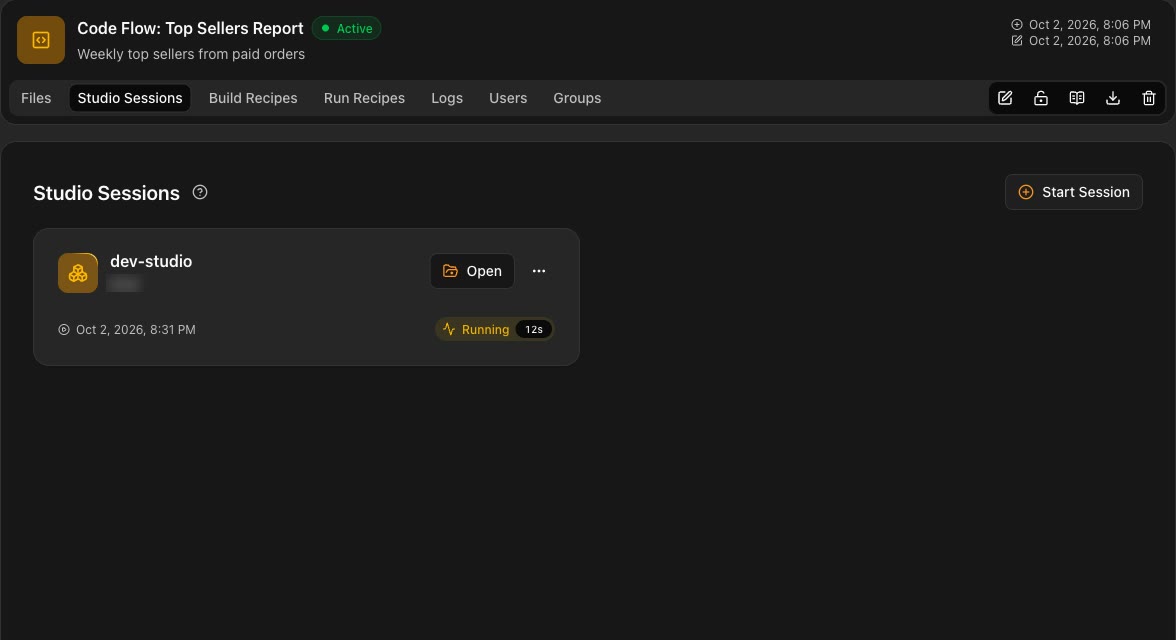Click the dev-studio session name
Viewport: 1176px width, 640px height.
click(151, 261)
